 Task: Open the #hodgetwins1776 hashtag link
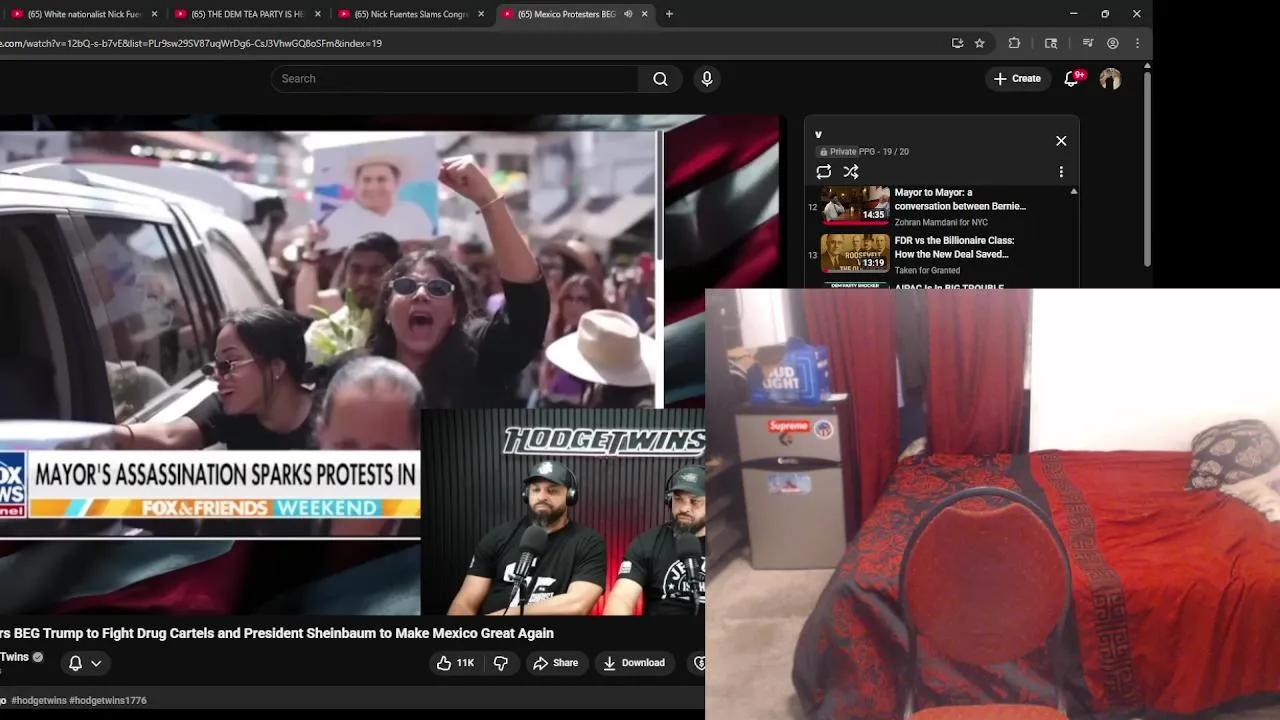point(108,701)
